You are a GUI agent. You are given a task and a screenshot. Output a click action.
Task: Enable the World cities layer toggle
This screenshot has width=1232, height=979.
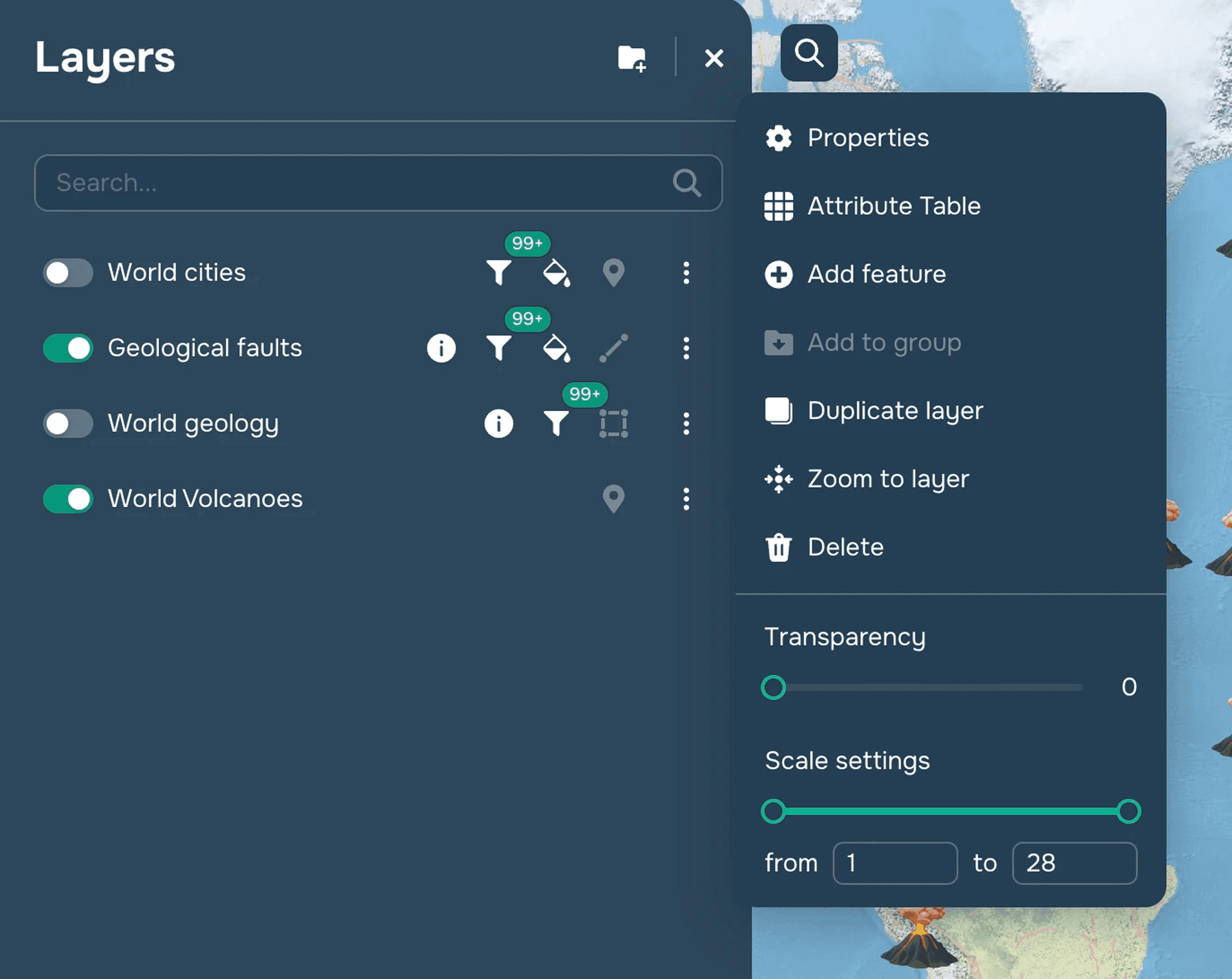point(68,273)
